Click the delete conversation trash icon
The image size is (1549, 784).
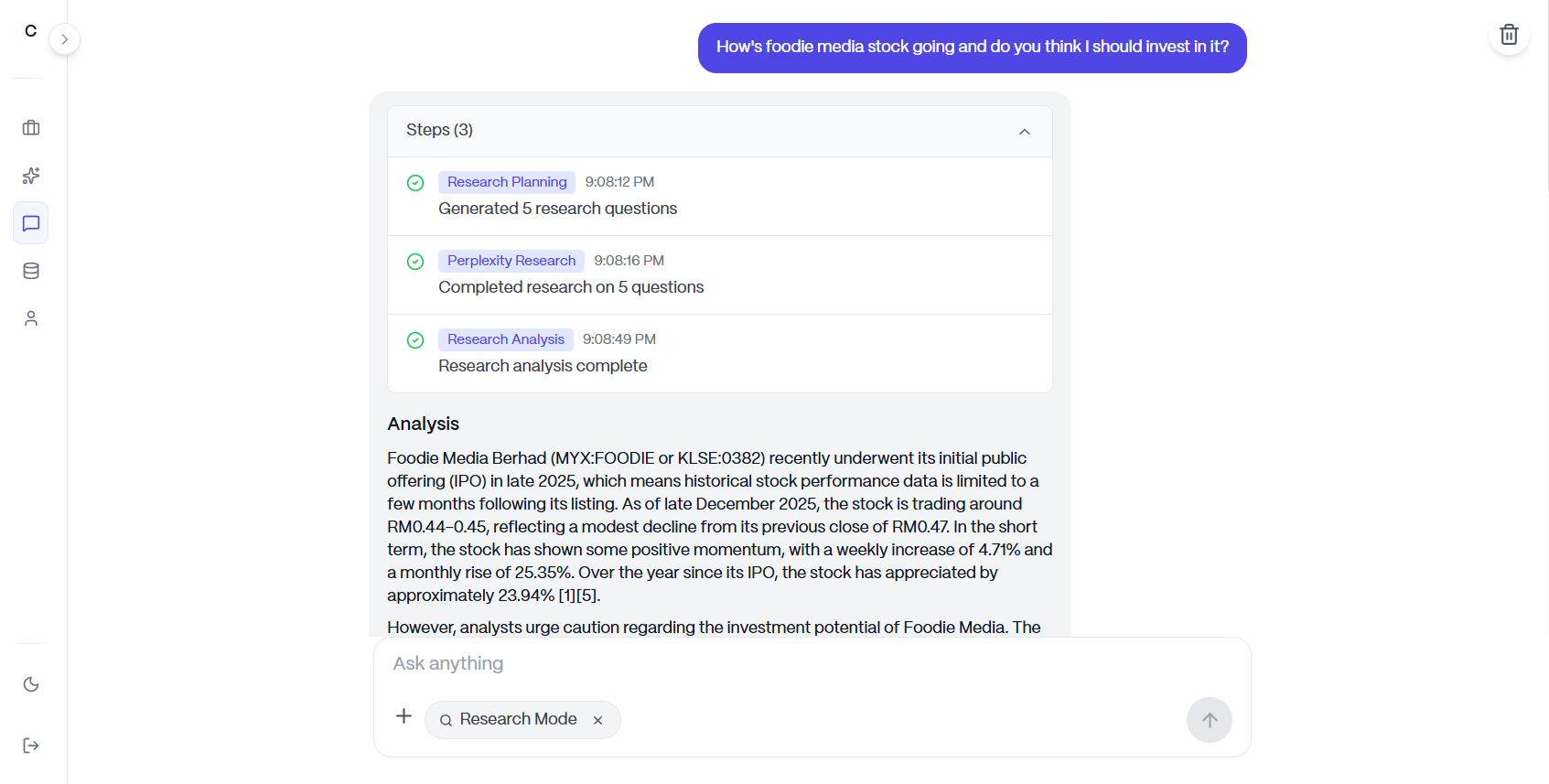(x=1509, y=35)
